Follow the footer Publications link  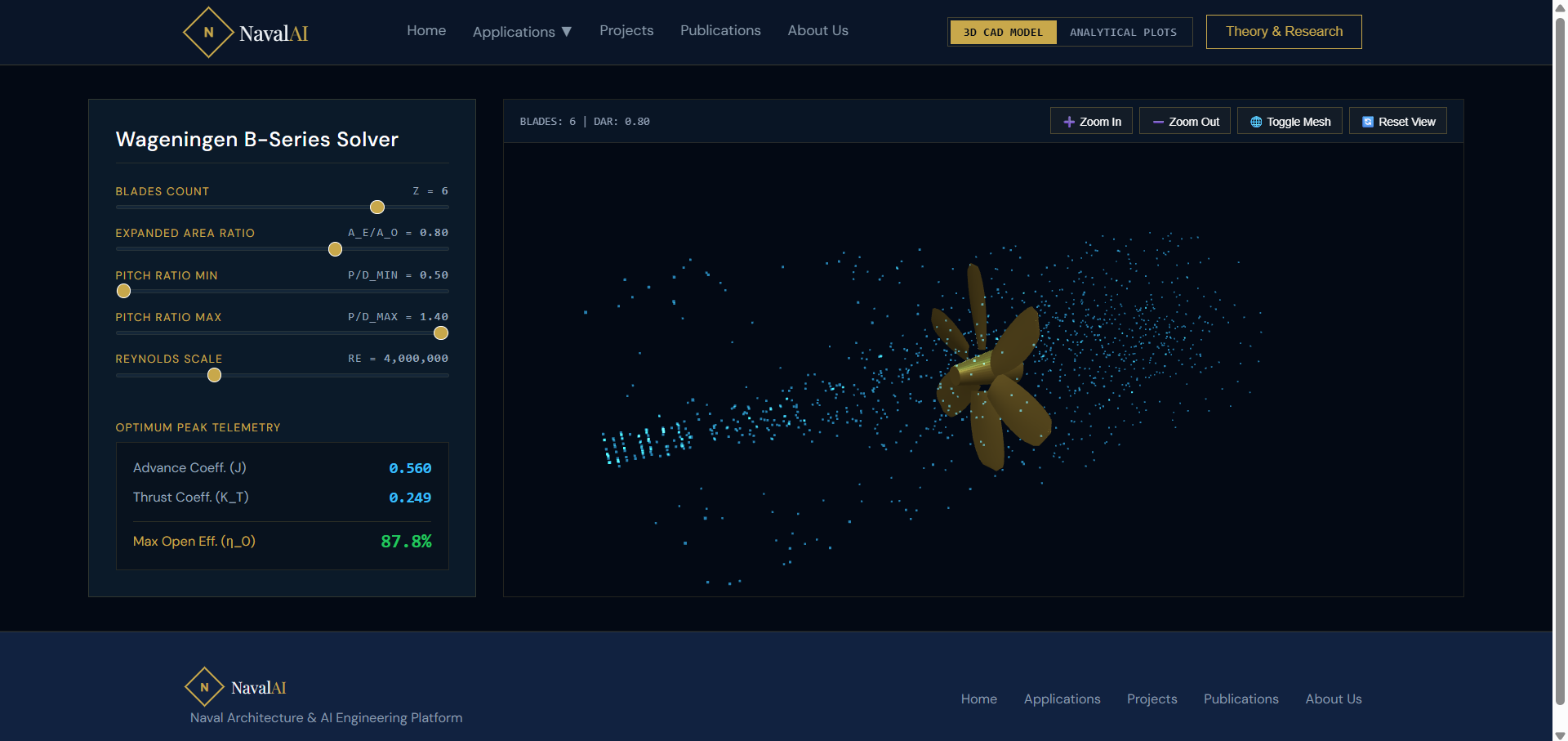point(1241,699)
